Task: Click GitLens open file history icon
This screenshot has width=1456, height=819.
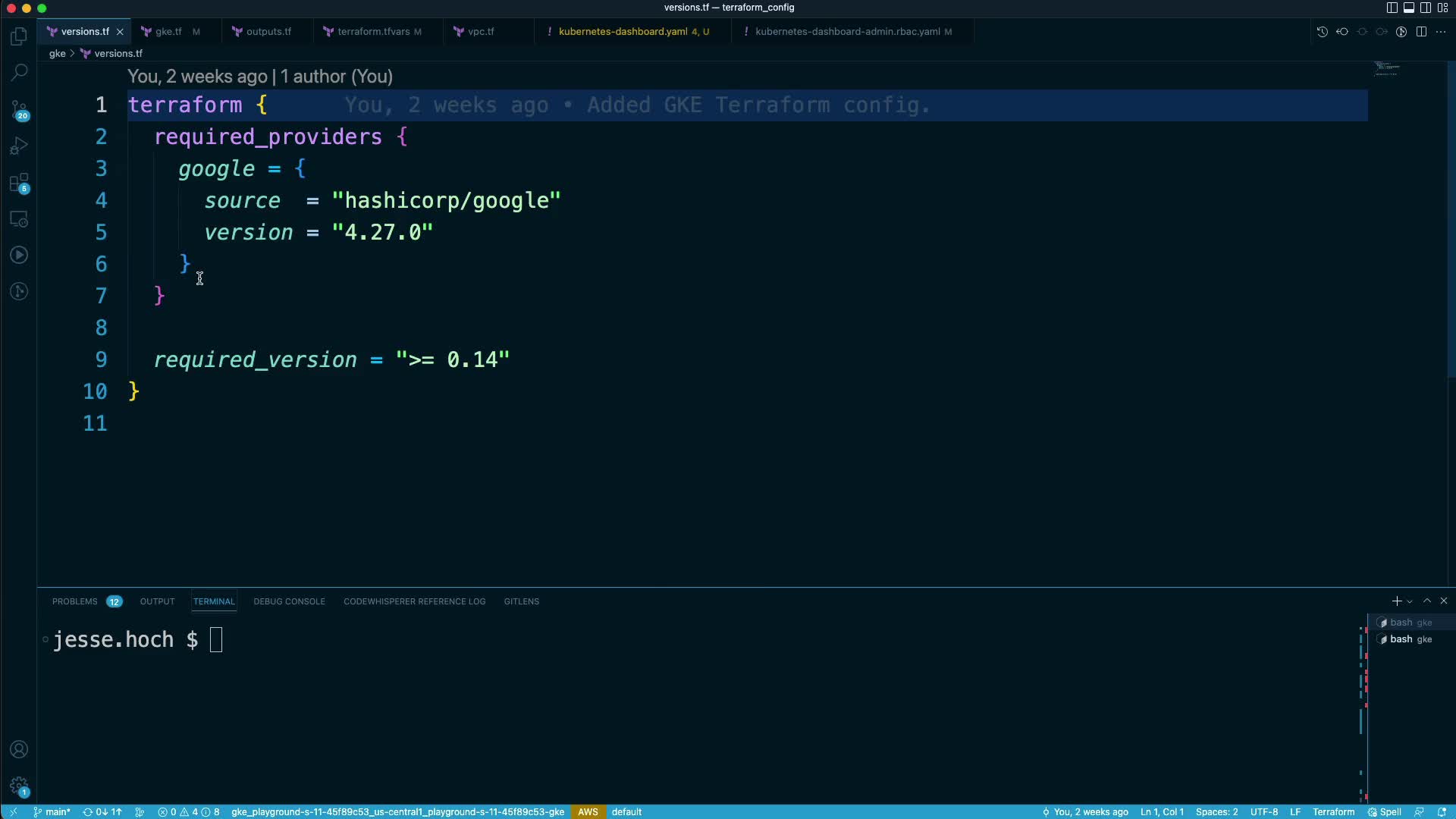Action: (1322, 32)
